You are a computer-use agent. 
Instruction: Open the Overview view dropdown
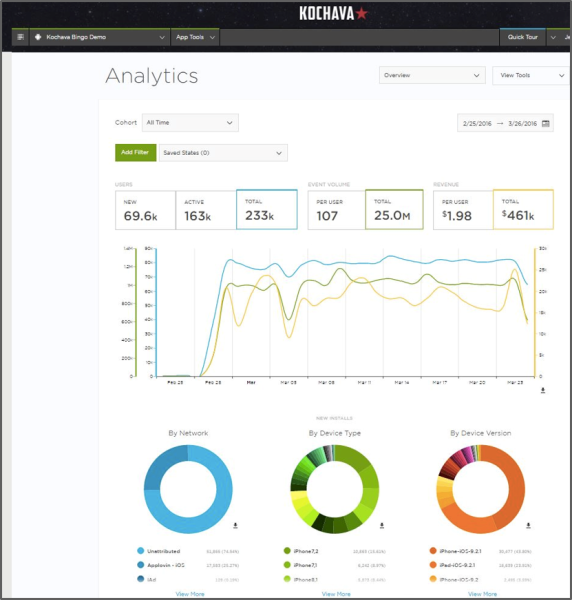[432, 75]
